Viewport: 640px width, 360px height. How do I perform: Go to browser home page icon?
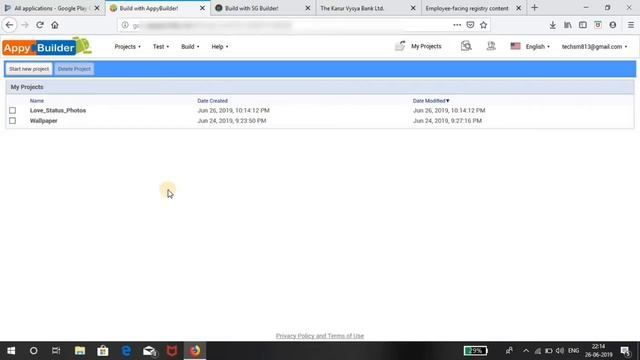[x=55, y=25]
